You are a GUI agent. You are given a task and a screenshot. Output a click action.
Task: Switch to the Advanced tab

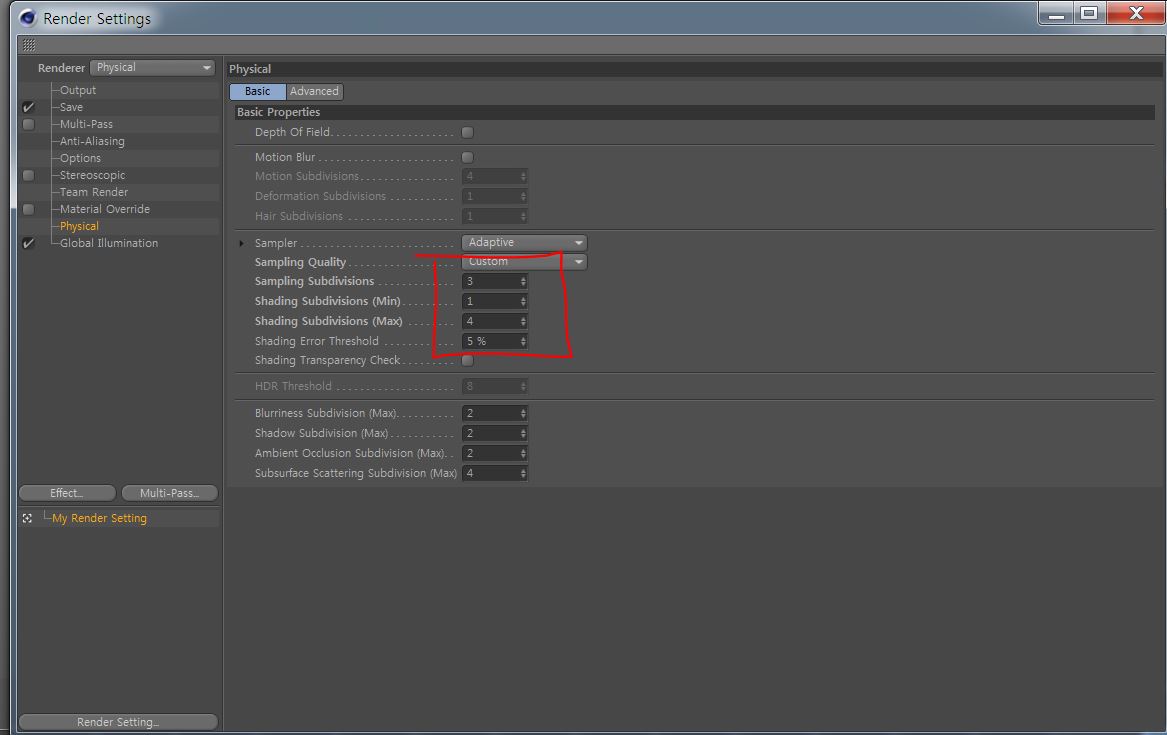pos(314,91)
